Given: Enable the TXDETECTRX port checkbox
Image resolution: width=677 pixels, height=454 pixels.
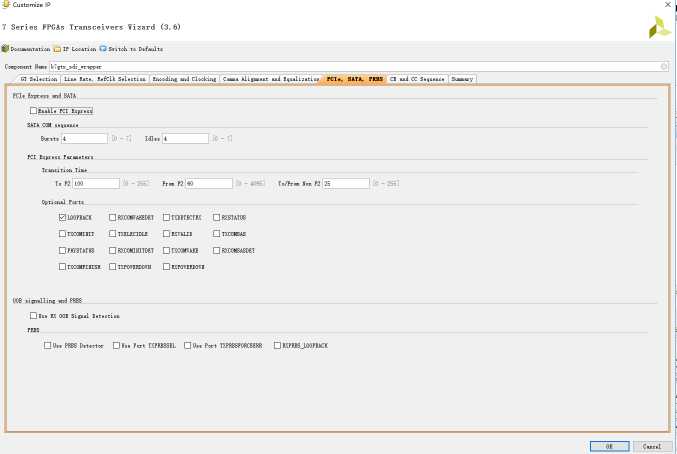Looking at the screenshot, I should tap(166, 217).
